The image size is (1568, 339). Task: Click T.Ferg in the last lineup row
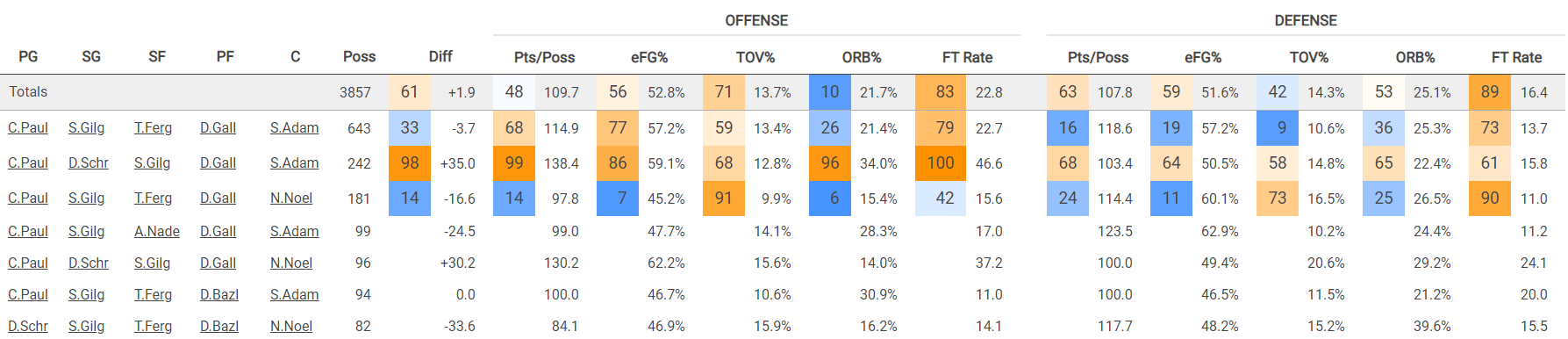click(153, 327)
